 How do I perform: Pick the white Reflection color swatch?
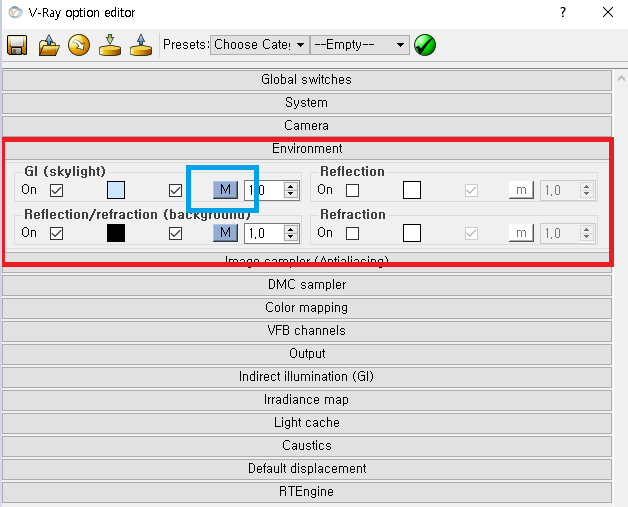coord(412,190)
